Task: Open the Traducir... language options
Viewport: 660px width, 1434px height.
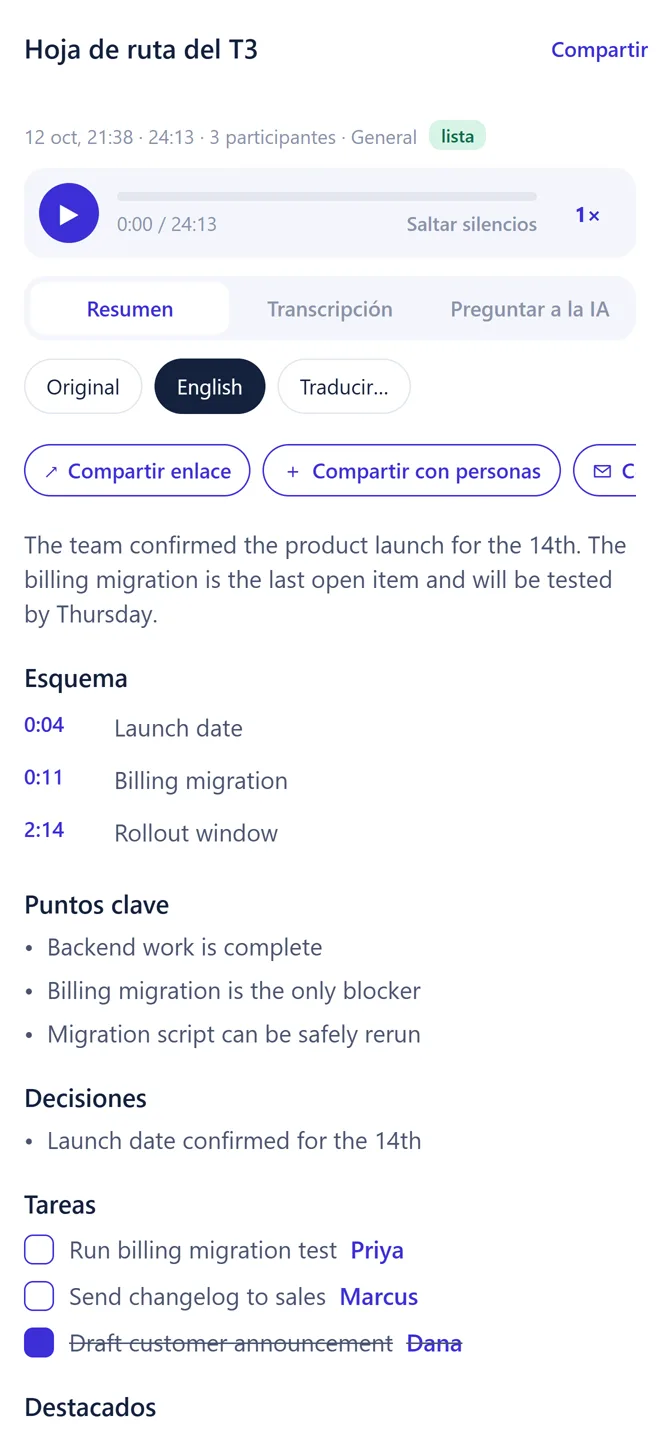Action: tap(344, 387)
